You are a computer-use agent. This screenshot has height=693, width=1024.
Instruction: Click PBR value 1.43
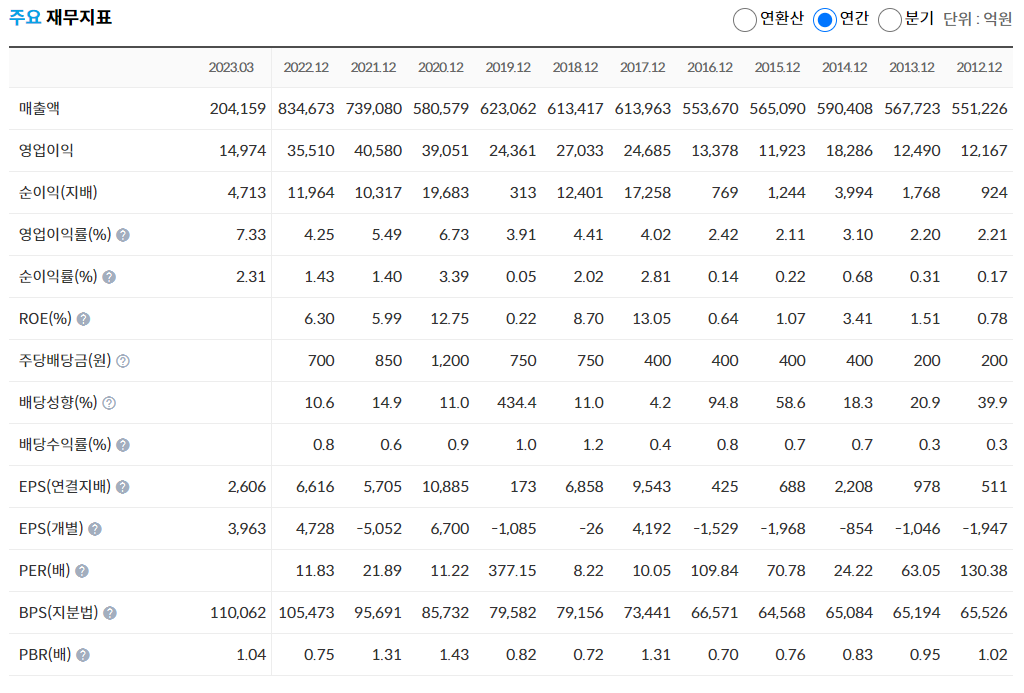point(454,655)
